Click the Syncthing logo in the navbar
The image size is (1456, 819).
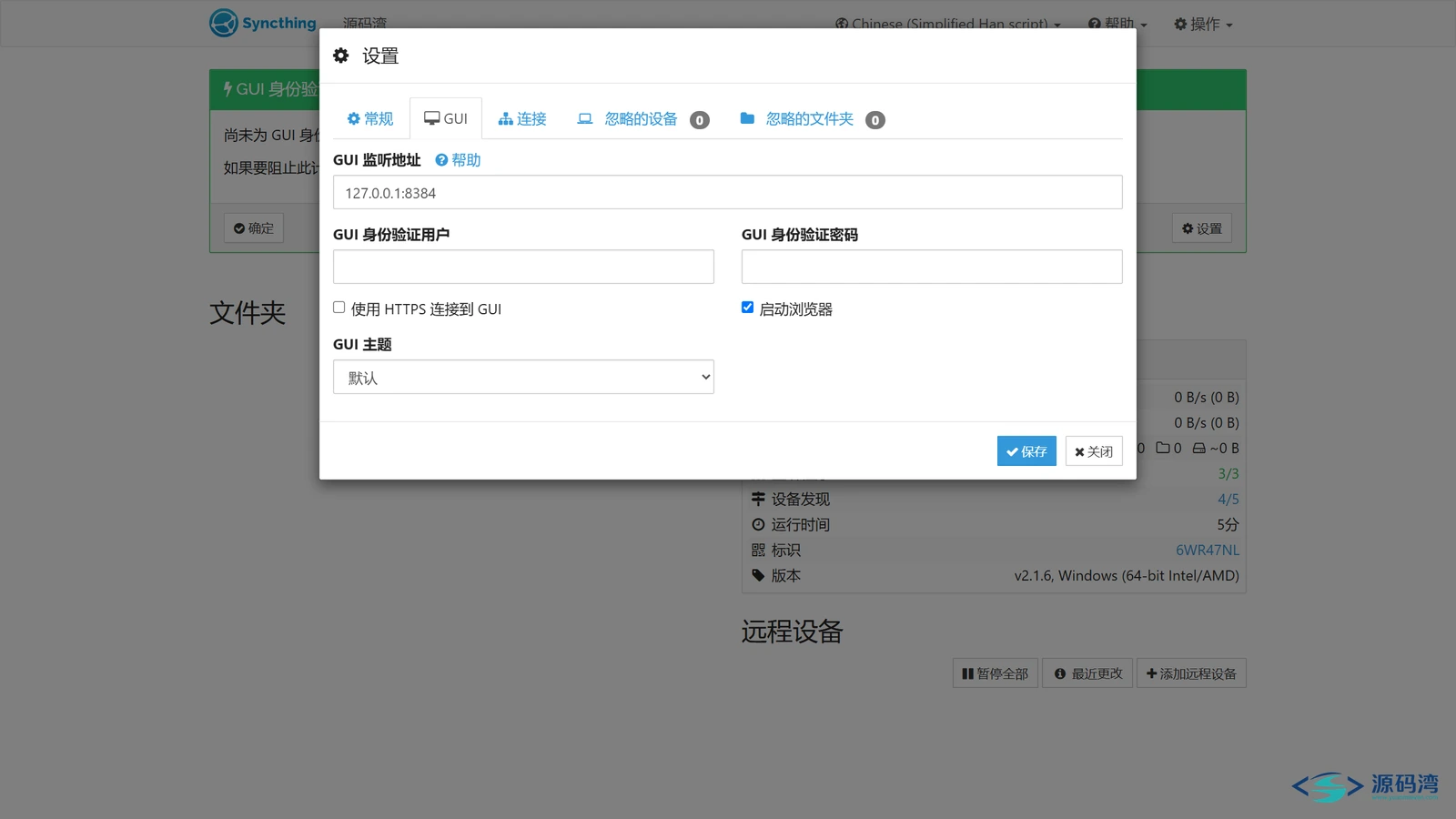[263, 23]
